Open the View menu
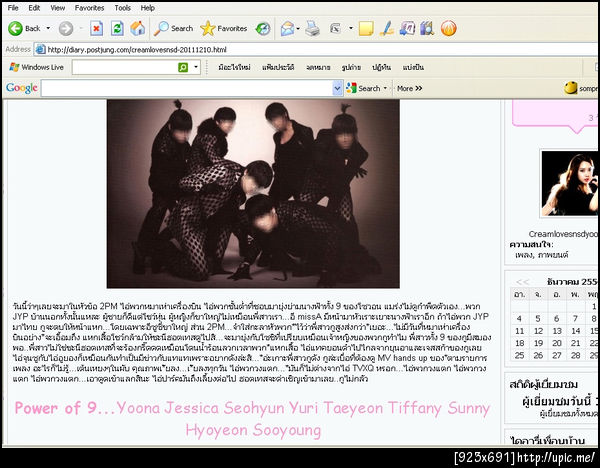The width and height of the screenshot is (600, 468). click(x=57, y=8)
